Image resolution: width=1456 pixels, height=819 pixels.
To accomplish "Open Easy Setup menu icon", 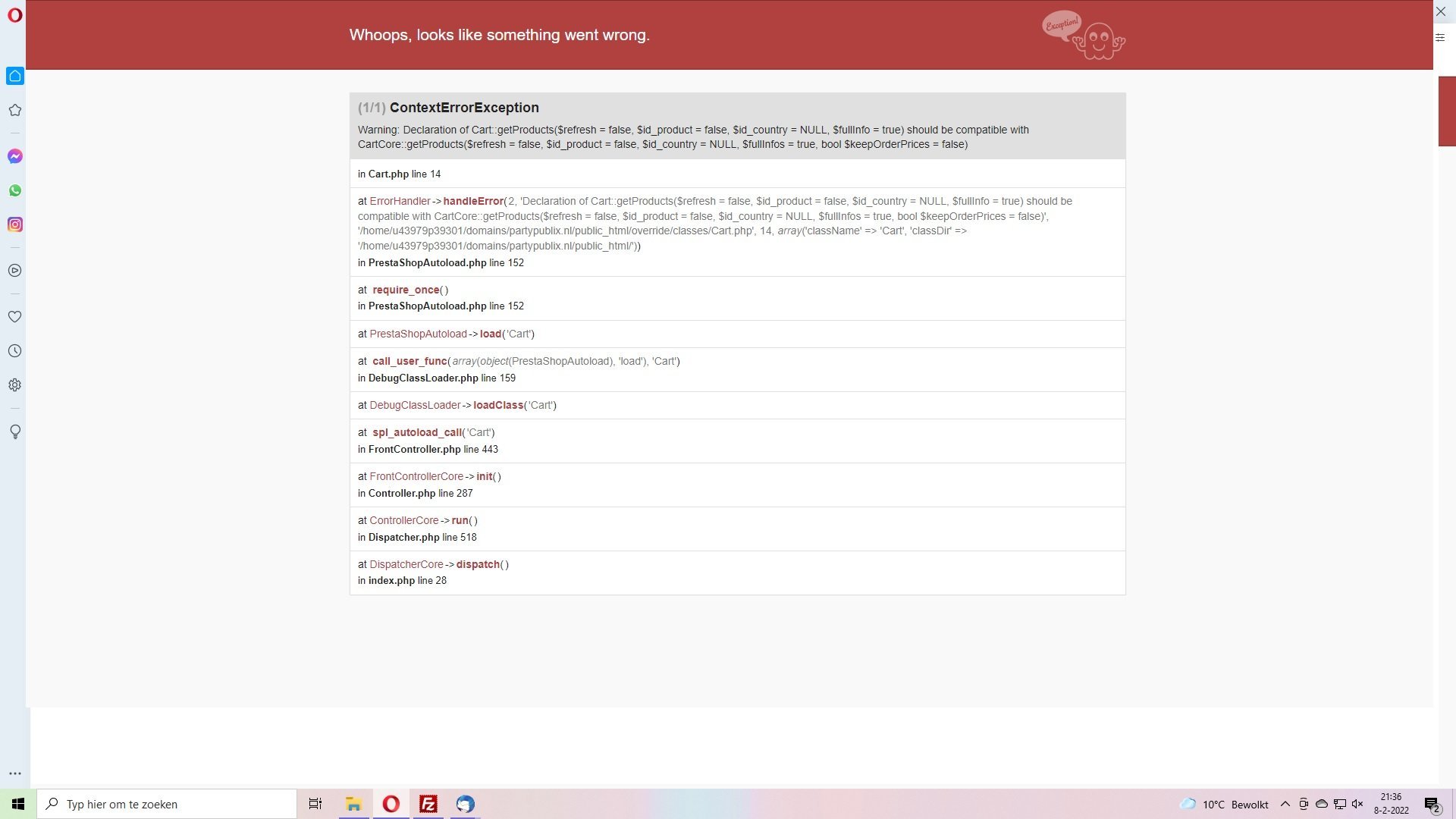I will pos(1440,37).
